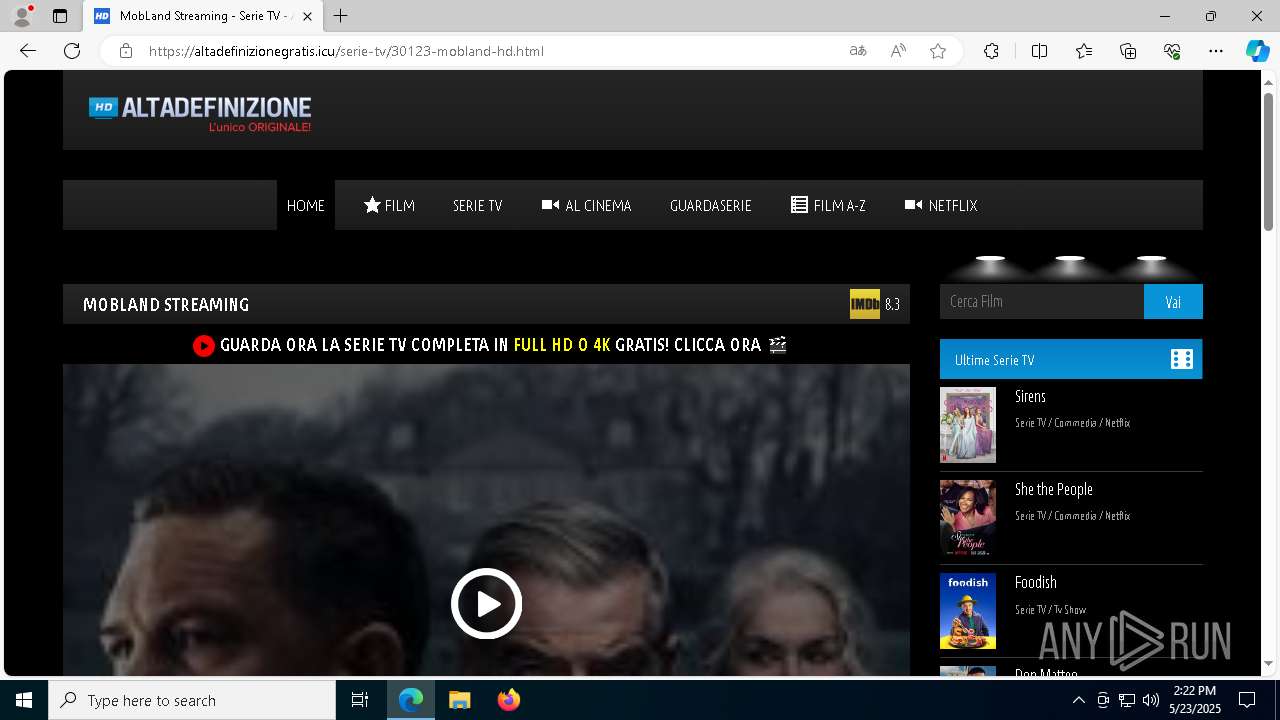
Task: Open FILM A-Z listing menu
Action: tap(828, 205)
